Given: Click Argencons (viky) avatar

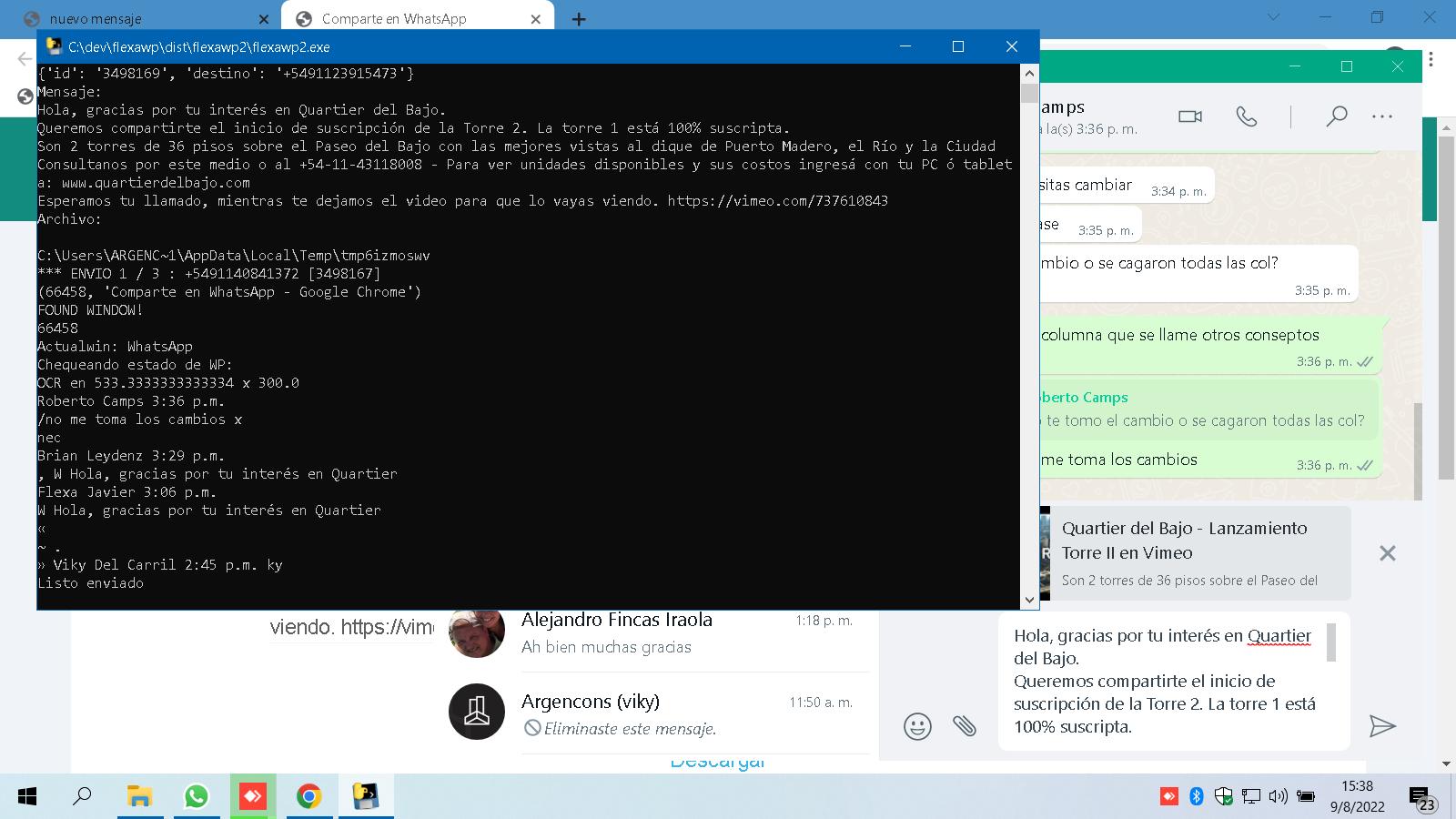Looking at the screenshot, I should coord(477,712).
